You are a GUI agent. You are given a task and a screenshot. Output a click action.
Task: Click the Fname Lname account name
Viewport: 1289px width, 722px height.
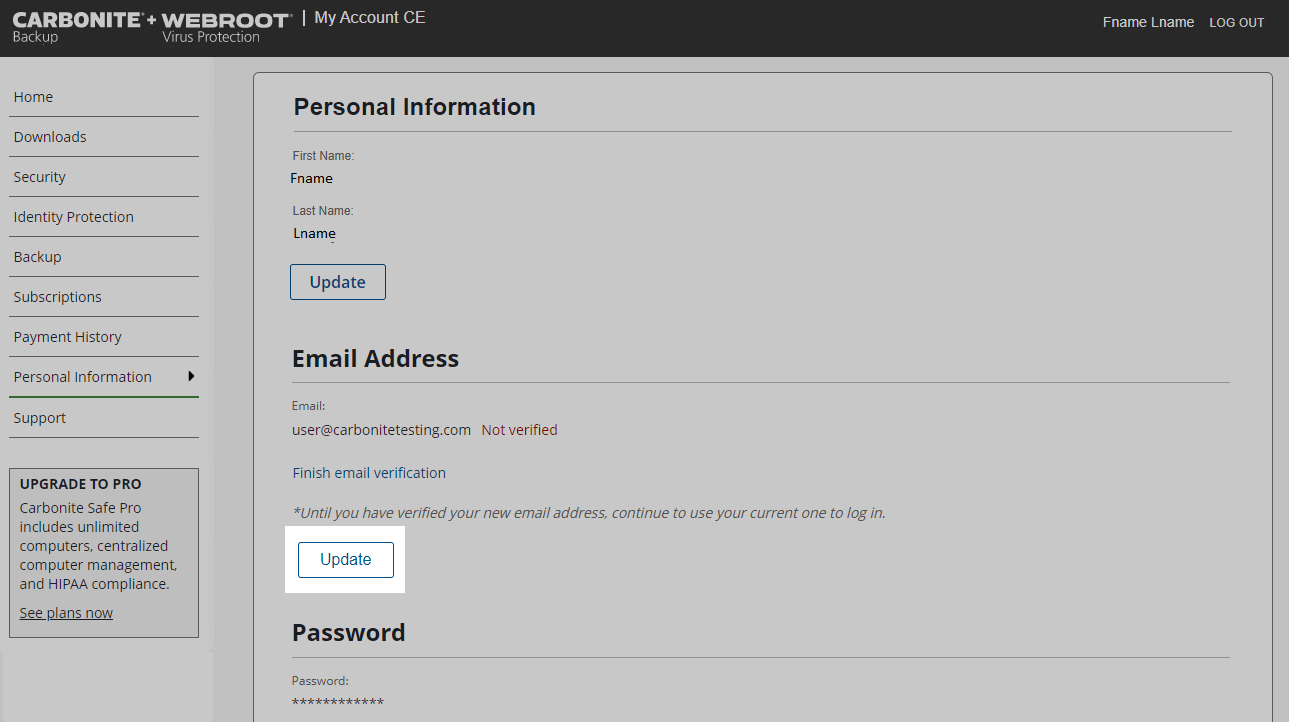1148,22
